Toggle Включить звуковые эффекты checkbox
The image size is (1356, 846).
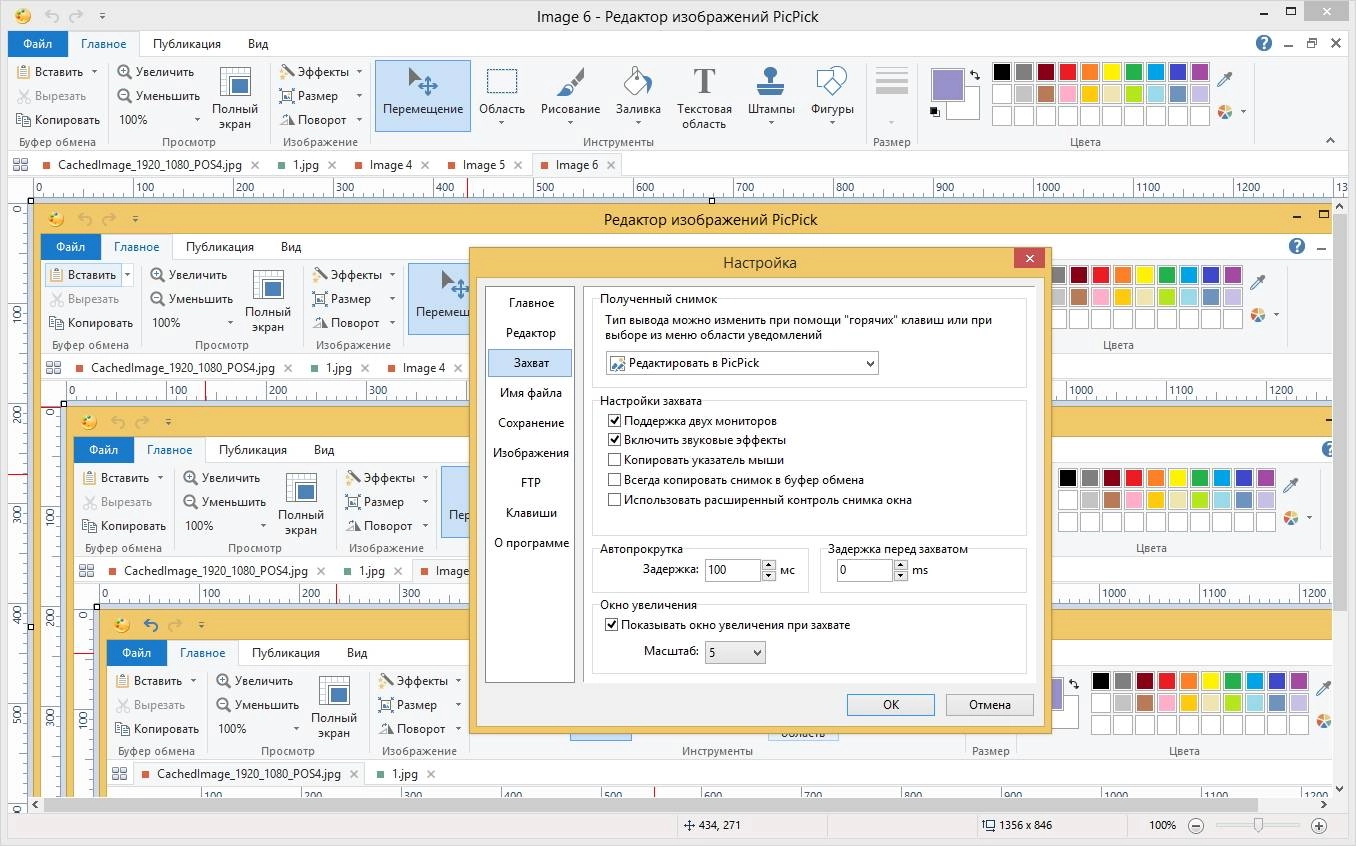(615, 440)
